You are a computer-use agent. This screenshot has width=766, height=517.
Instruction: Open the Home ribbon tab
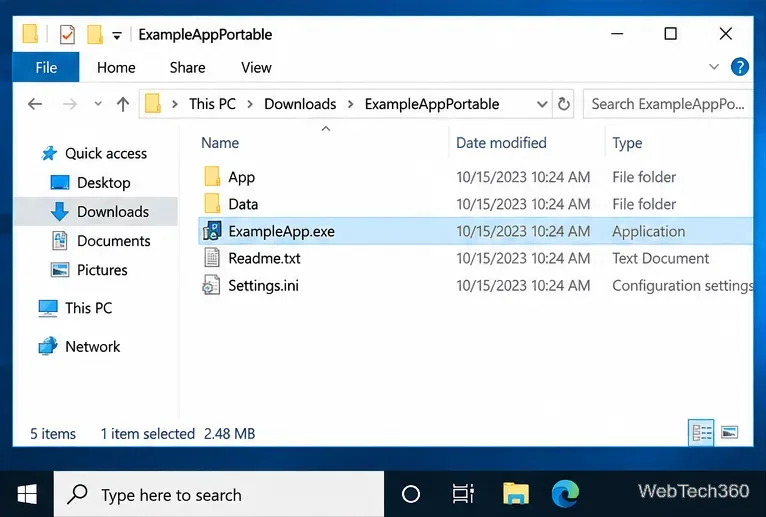116,67
